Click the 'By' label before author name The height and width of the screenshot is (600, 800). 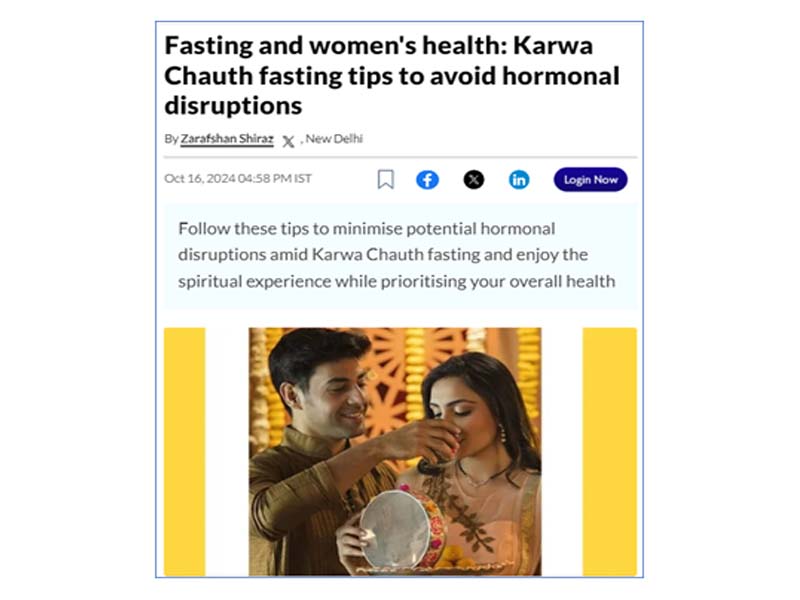pos(171,139)
